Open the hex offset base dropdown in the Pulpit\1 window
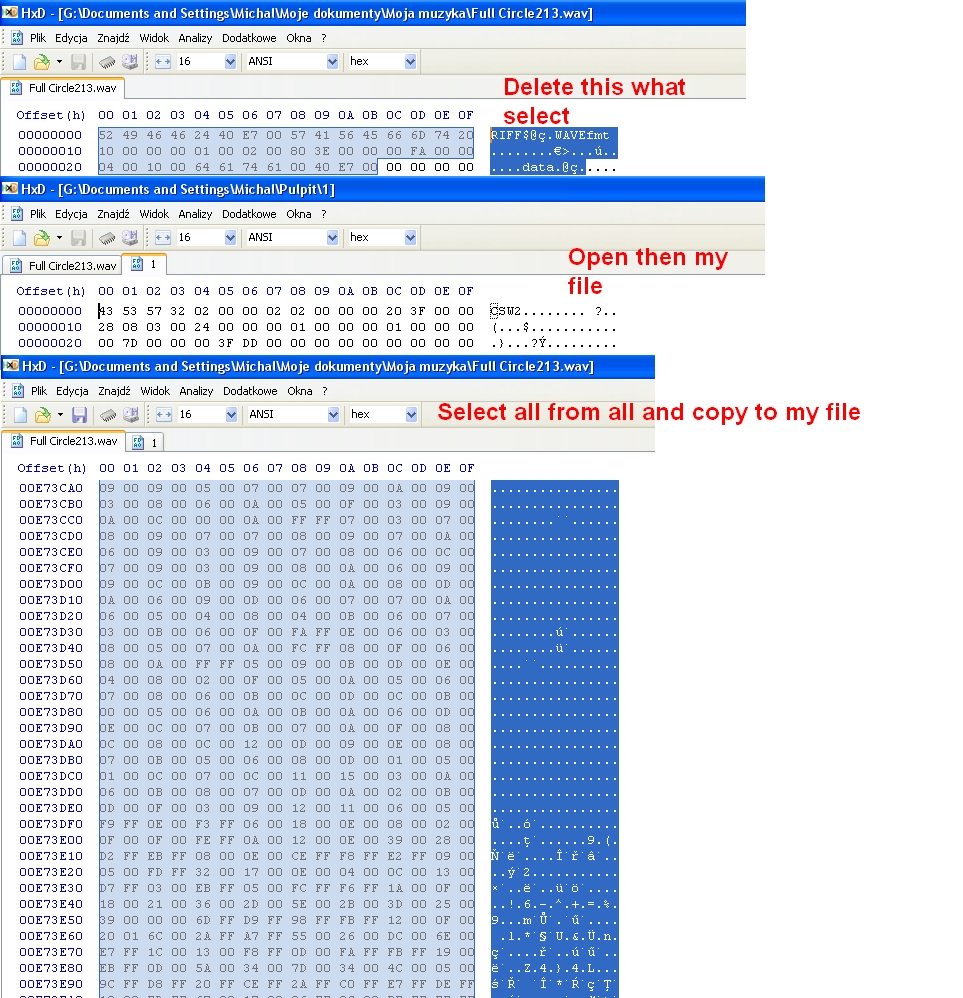The height and width of the screenshot is (998, 963). [410, 238]
